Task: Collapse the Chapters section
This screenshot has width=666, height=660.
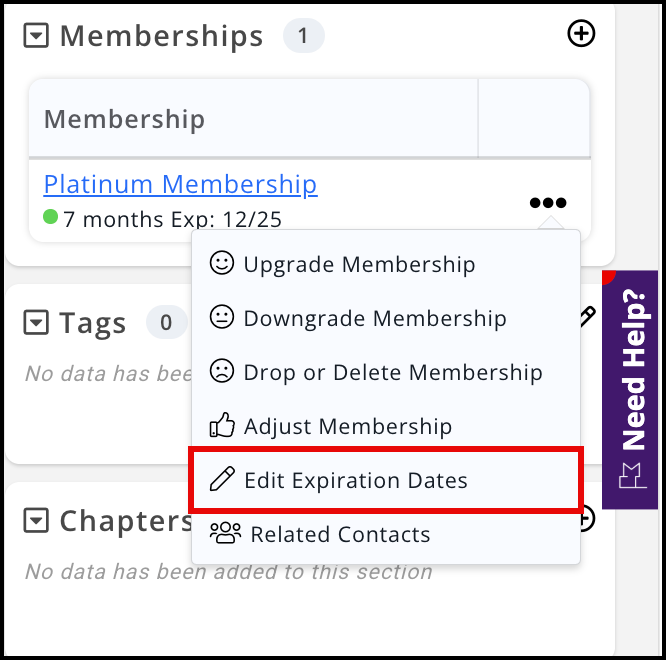Action: [x=36, y=520]
